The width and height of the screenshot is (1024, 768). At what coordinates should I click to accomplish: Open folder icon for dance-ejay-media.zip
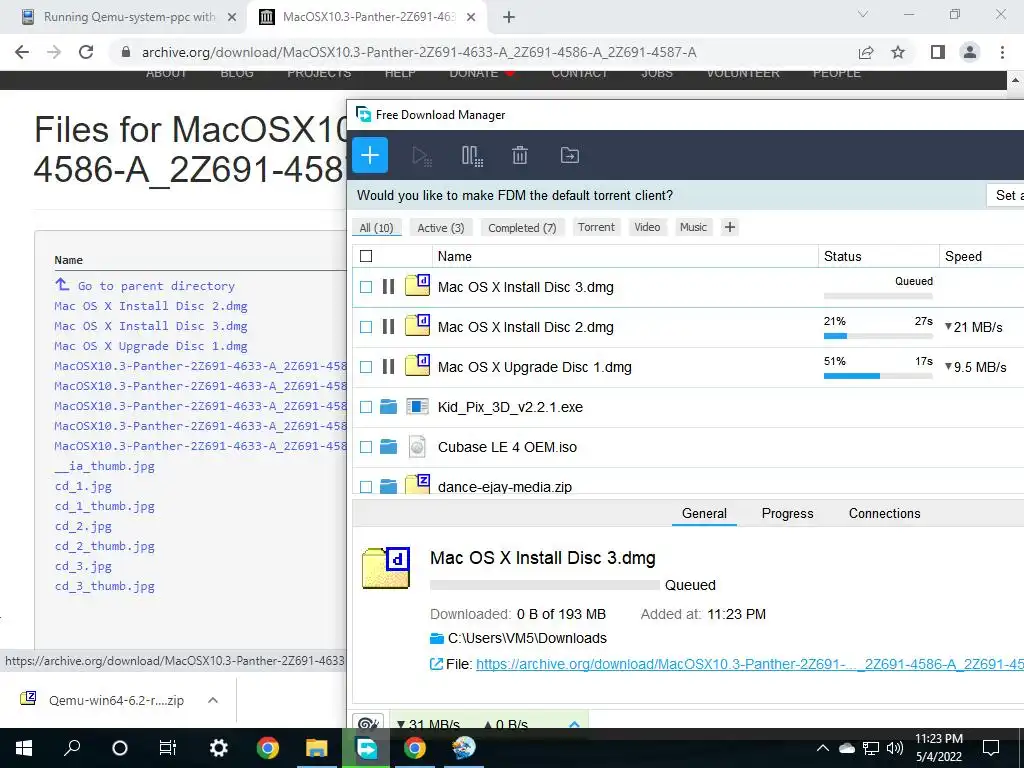click(x=389, y=487)
